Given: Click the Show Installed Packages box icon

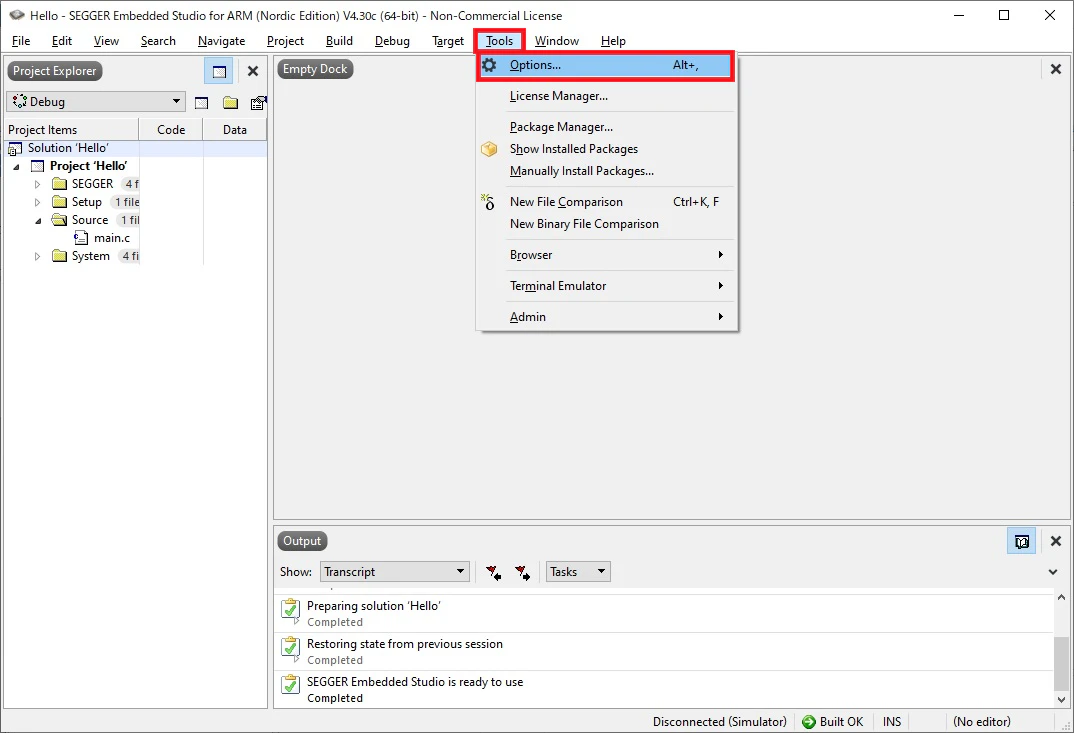Looking at the screenshot, I should (489, 149).
